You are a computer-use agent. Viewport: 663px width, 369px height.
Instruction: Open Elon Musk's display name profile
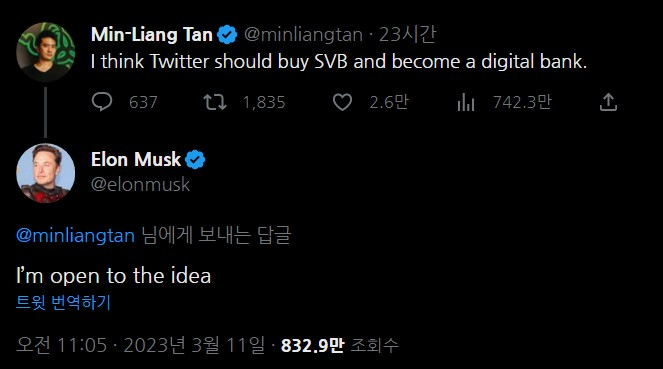pyautogui.click(x=136, y=159)
